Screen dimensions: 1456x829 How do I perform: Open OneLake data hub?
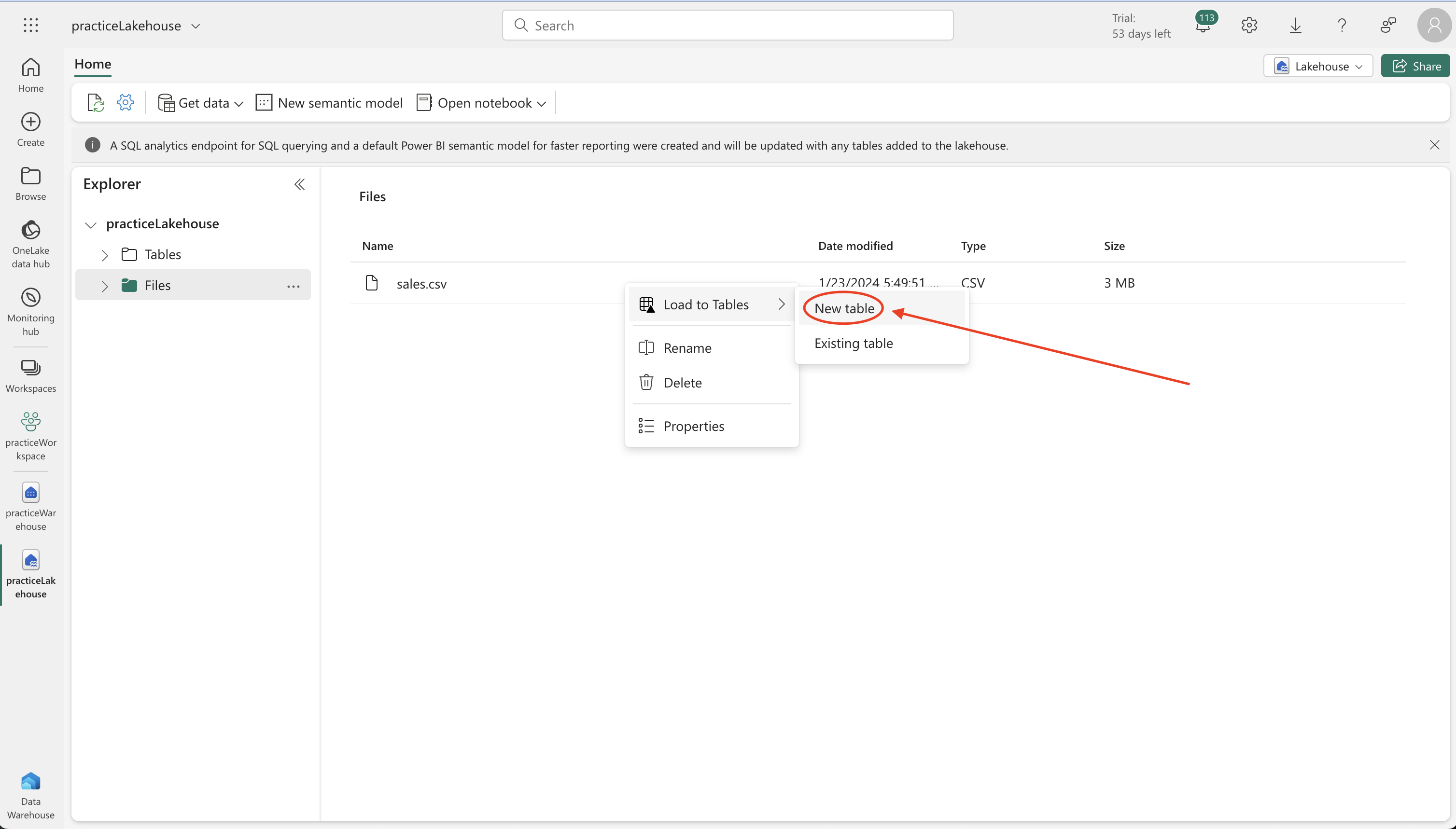[x=31, y=244]
